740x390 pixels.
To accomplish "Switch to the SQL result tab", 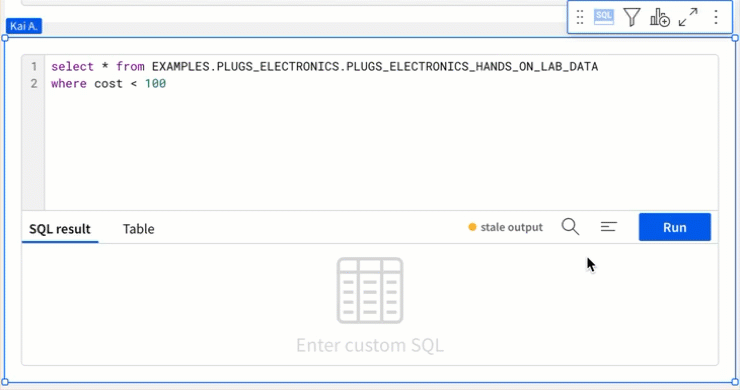I will pos(60,229).
